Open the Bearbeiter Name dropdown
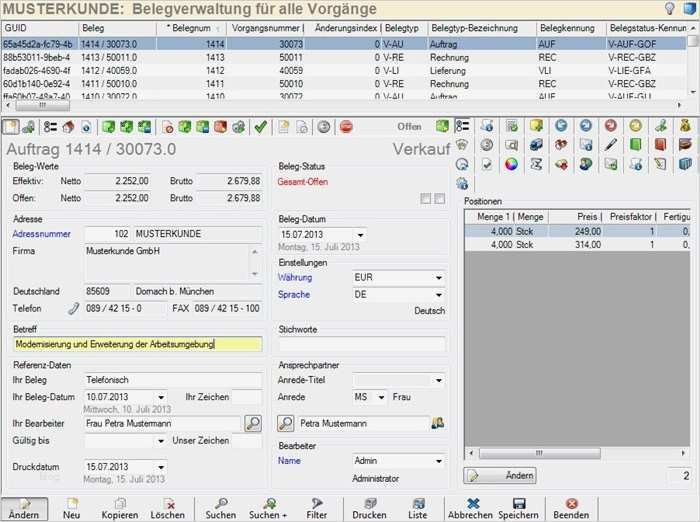The image size is (700, 522). click(x=438, y=461)
